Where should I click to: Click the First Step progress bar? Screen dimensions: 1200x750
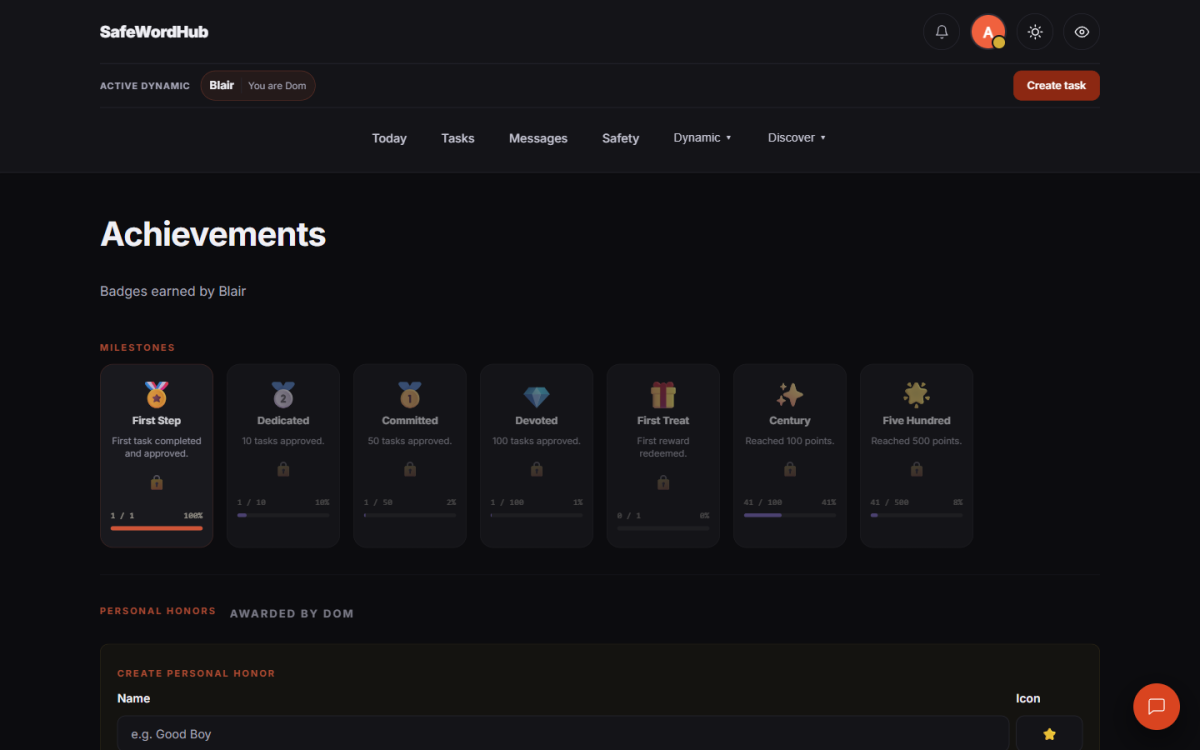(x=157, y=528)
